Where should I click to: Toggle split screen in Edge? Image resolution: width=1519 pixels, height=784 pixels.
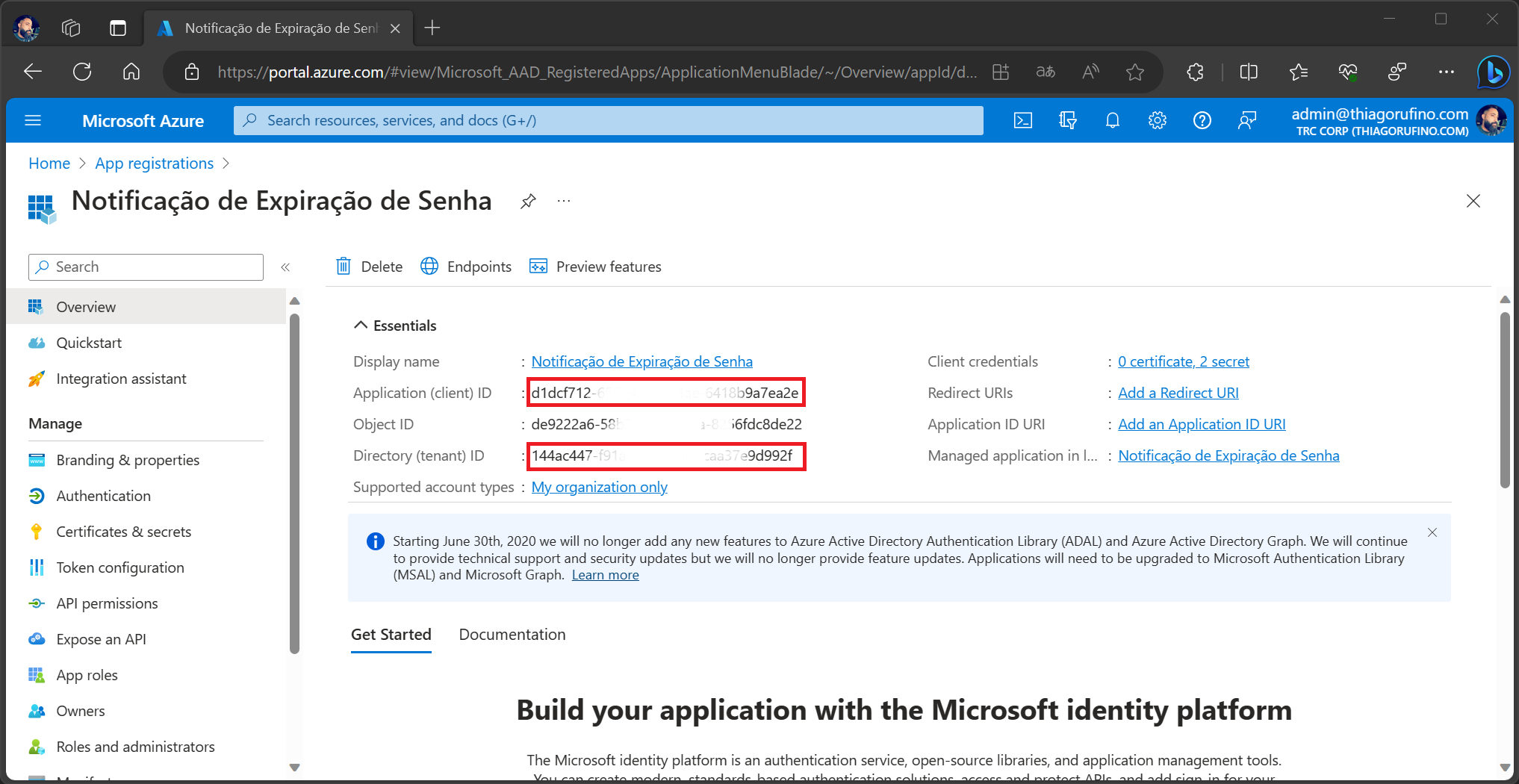click(1249, 72)
